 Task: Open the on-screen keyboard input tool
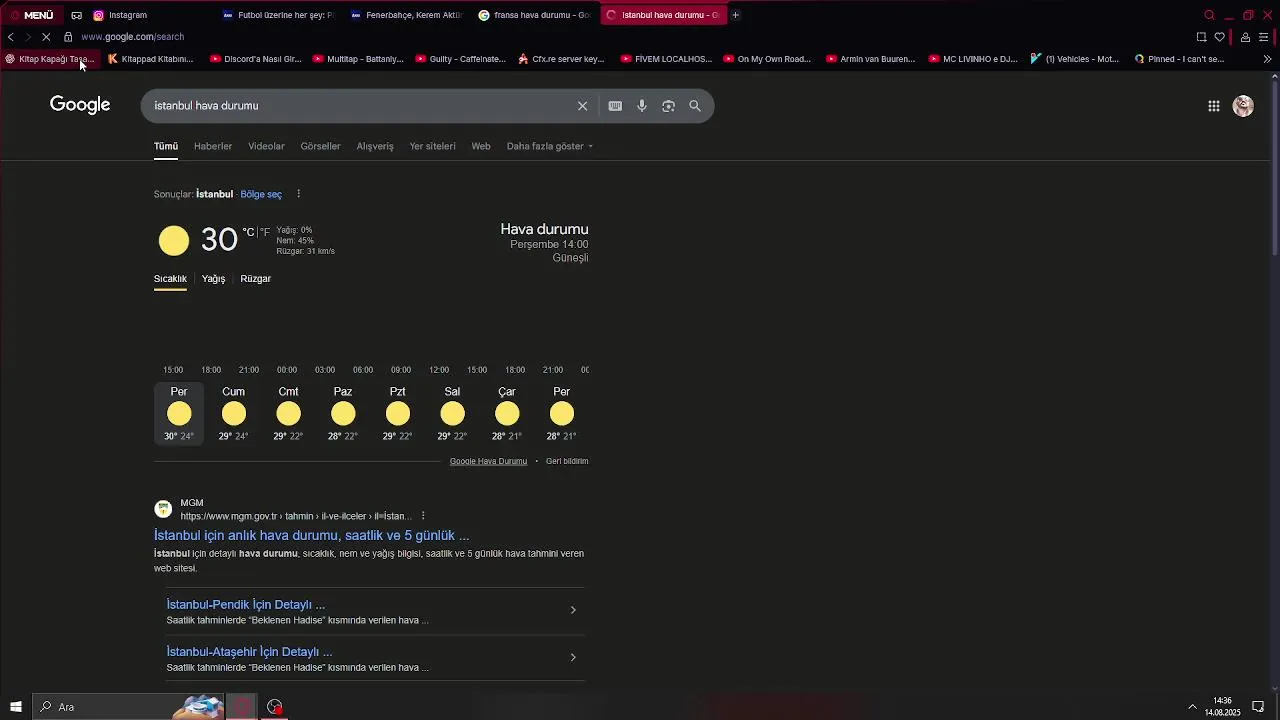pos(615,106)
